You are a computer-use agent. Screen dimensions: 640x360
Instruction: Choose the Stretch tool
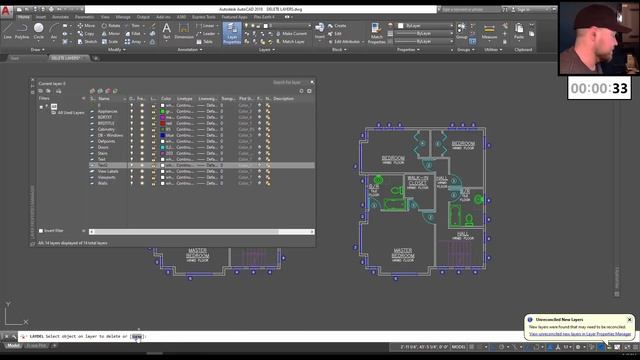click(x=87, y=42)
